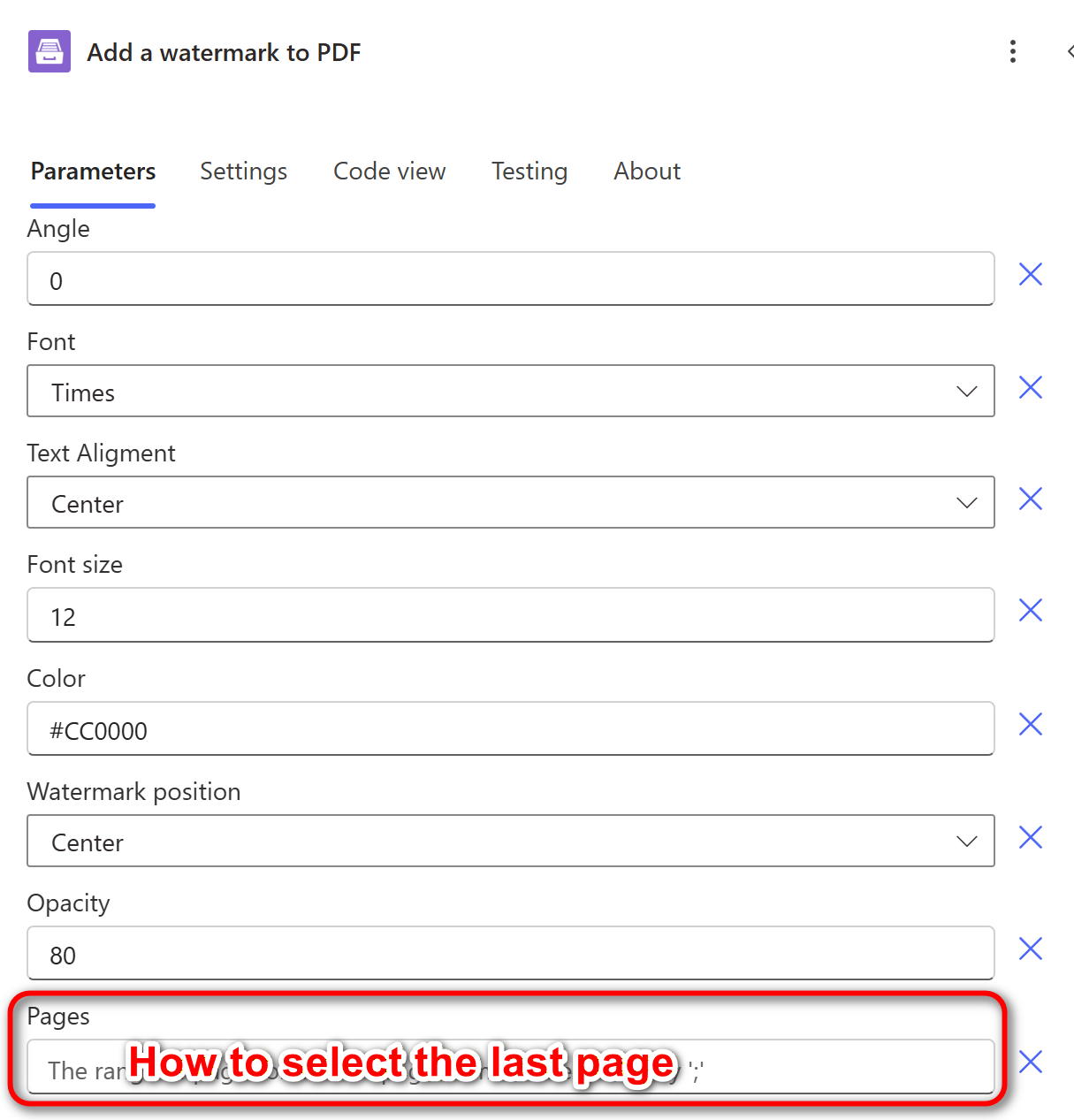Go to the Testing tab
Viewport: 1074px width, 1120px height.
529,171
